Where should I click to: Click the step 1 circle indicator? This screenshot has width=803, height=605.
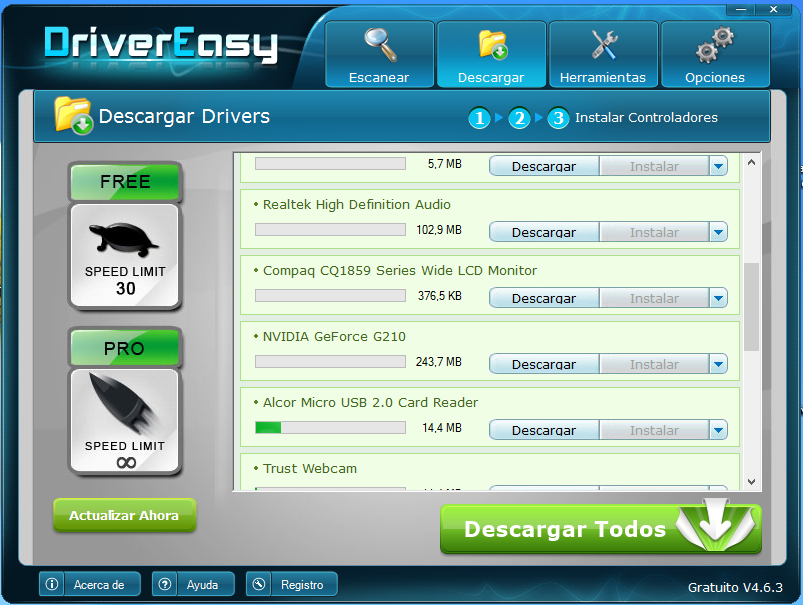click(x=479, y=118)
